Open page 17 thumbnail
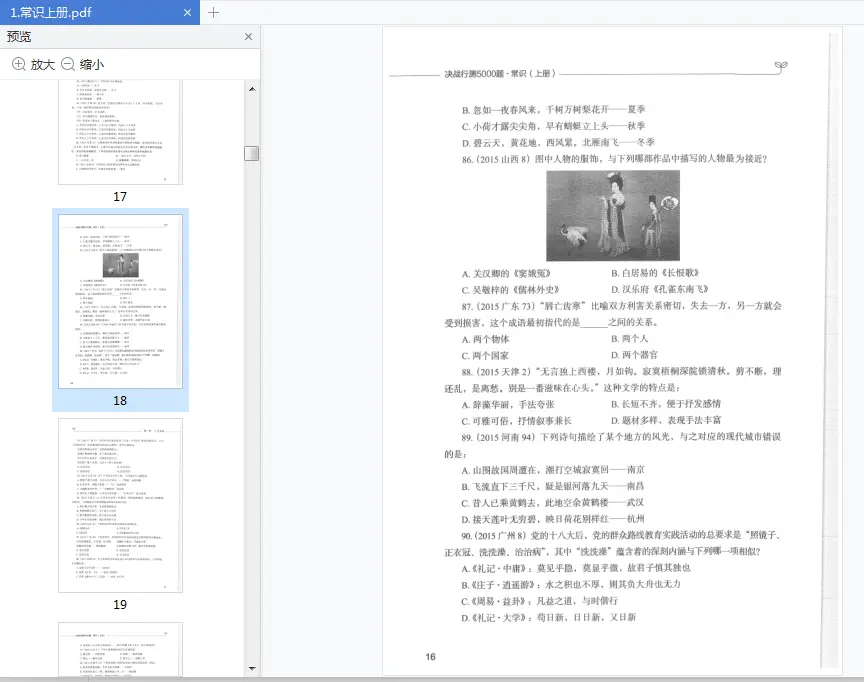The width and height of the screenshot is (864, 682). click(120, 132)
